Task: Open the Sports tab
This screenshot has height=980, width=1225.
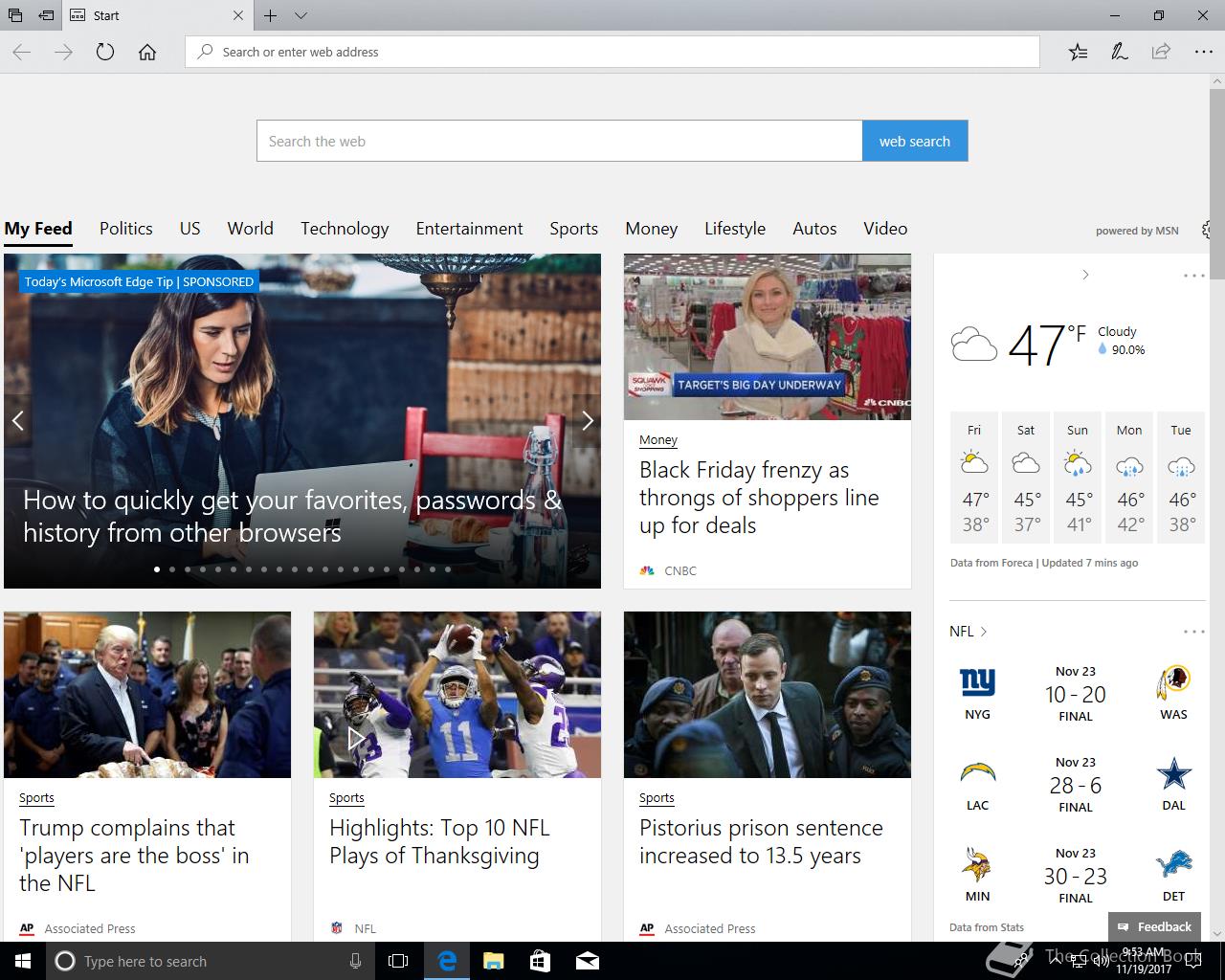Action: [x=574, y=229]
